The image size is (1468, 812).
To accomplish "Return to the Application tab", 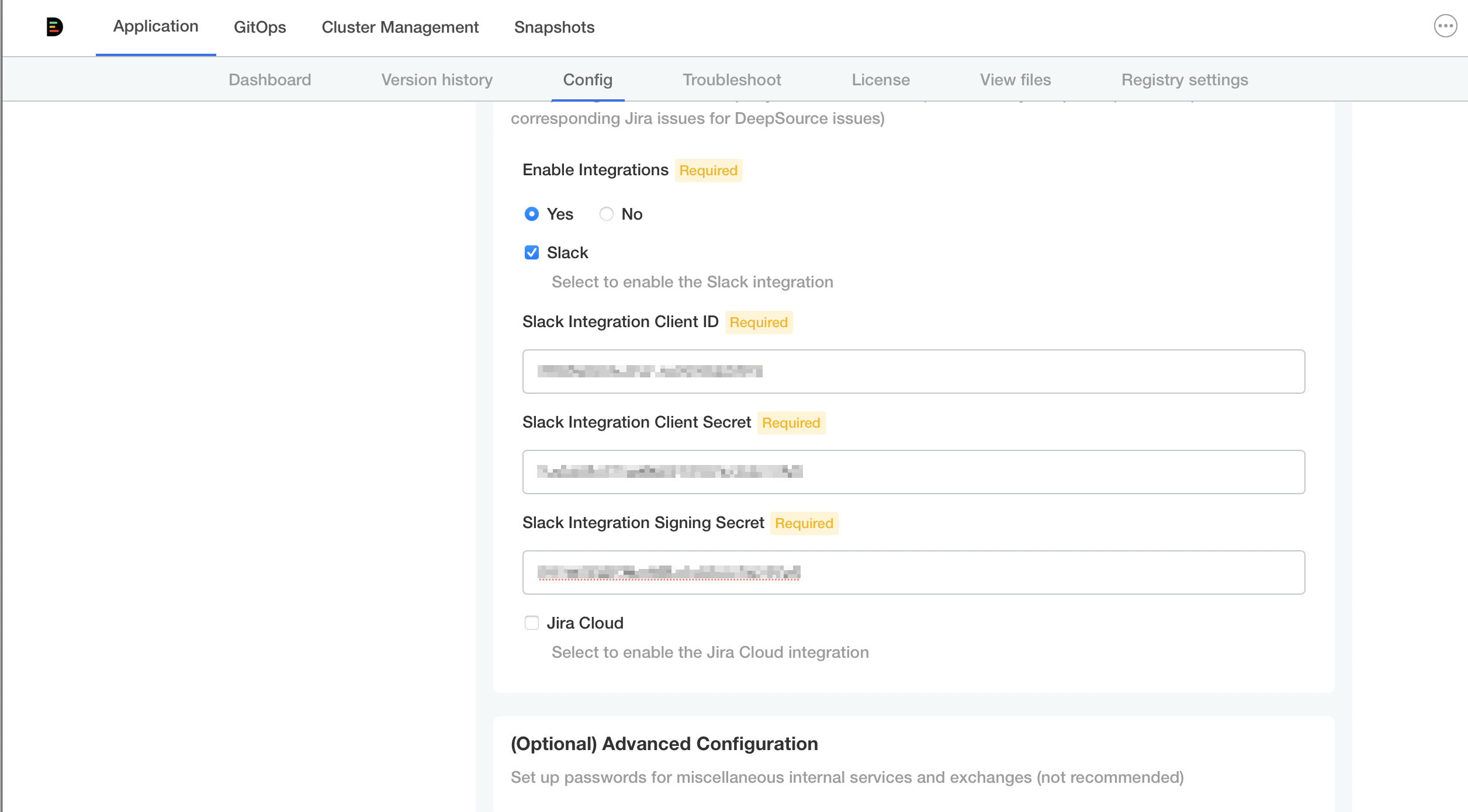I will (155, 26).
